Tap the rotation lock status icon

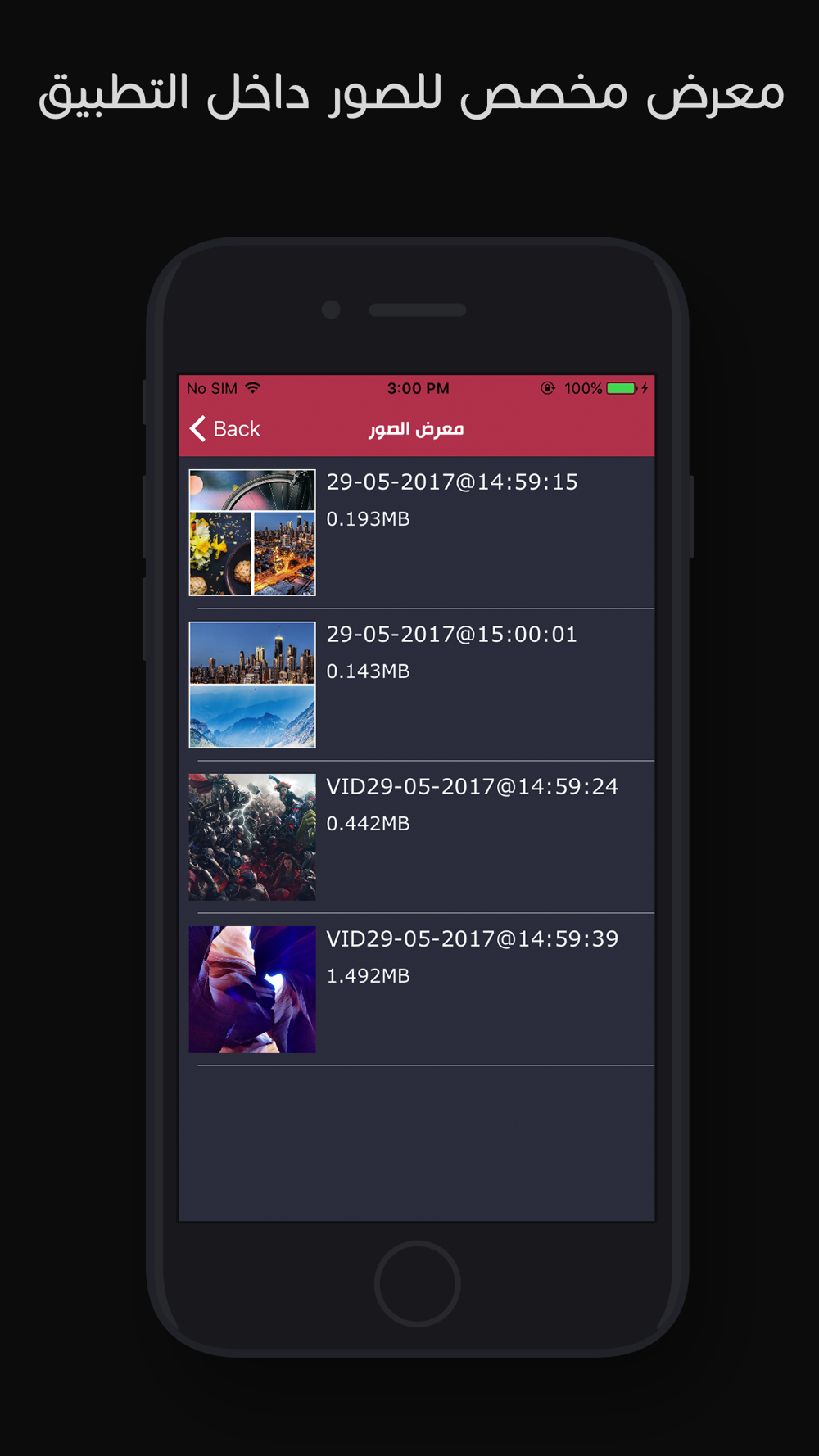548,388
